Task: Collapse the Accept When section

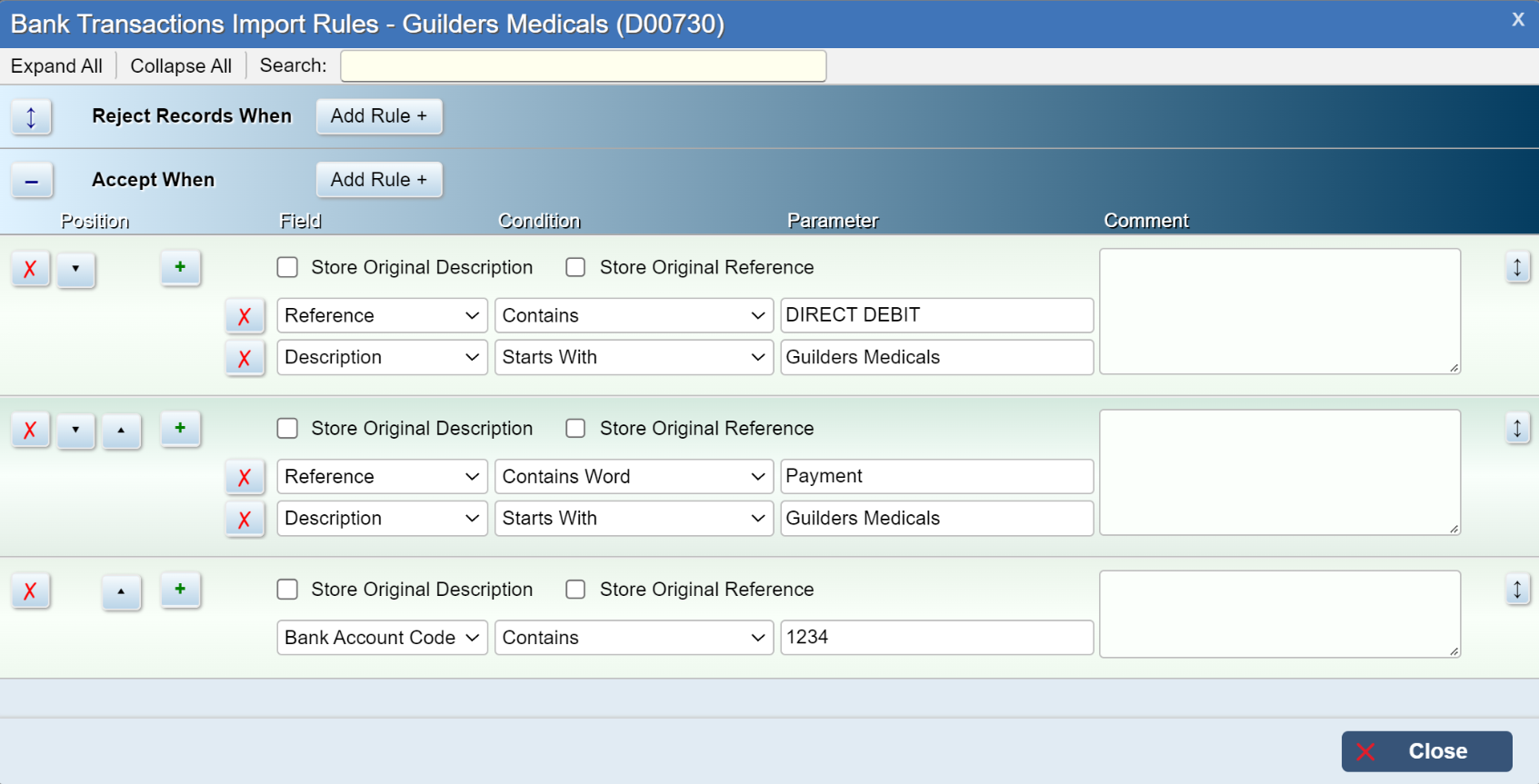Action: pos(32,181)
